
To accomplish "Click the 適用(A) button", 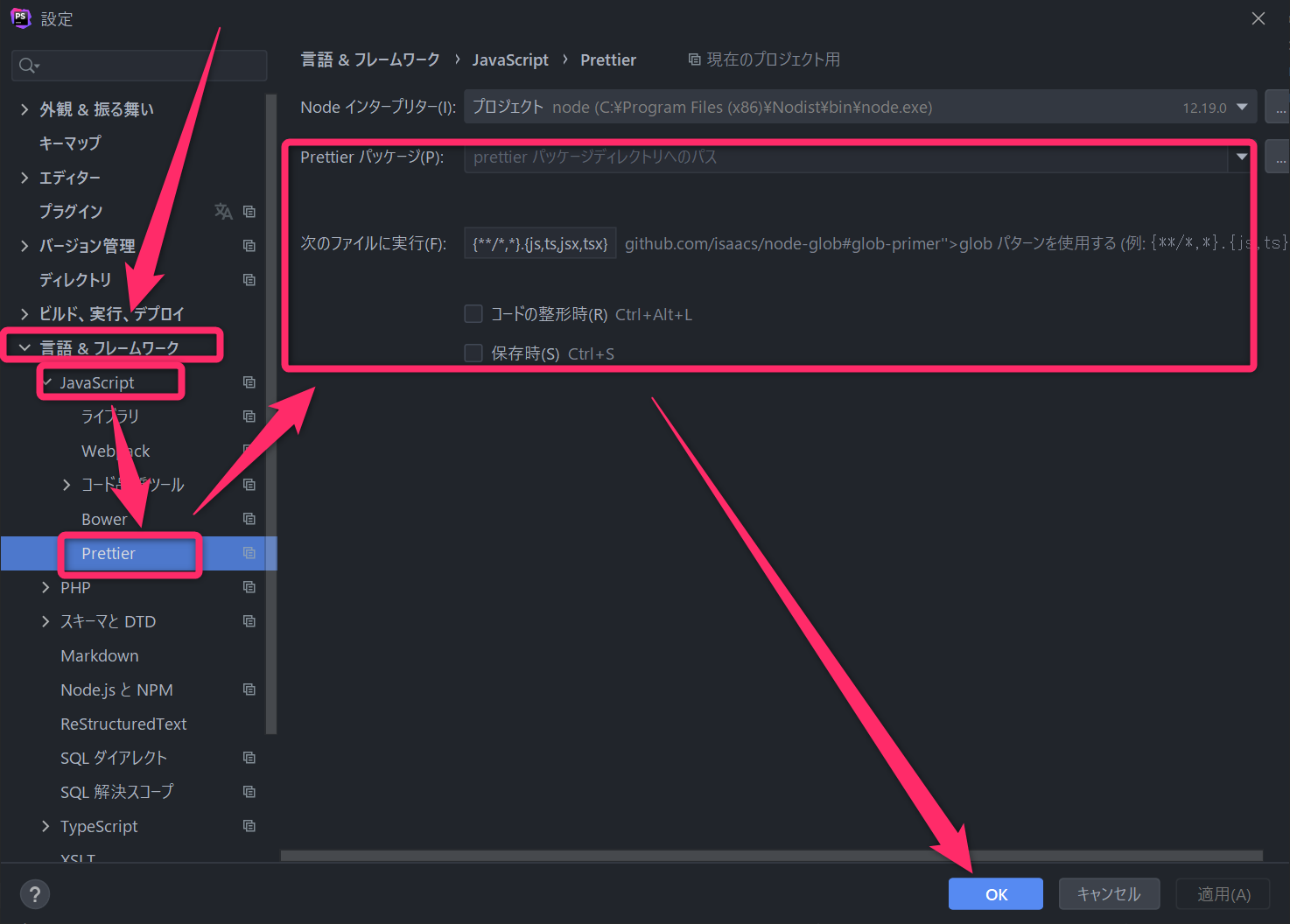I will click(x=1223, y=894).
